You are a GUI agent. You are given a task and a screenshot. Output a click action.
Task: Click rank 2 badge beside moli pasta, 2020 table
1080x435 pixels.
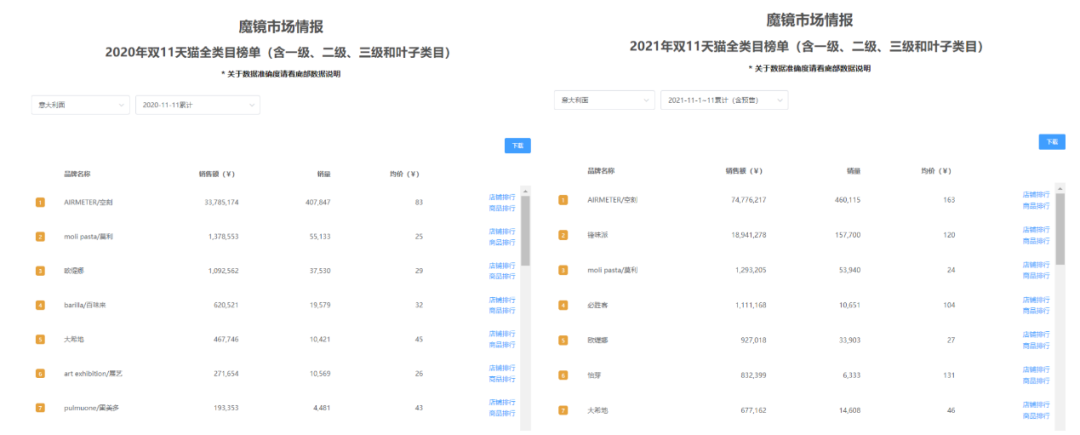coord(40,237)
